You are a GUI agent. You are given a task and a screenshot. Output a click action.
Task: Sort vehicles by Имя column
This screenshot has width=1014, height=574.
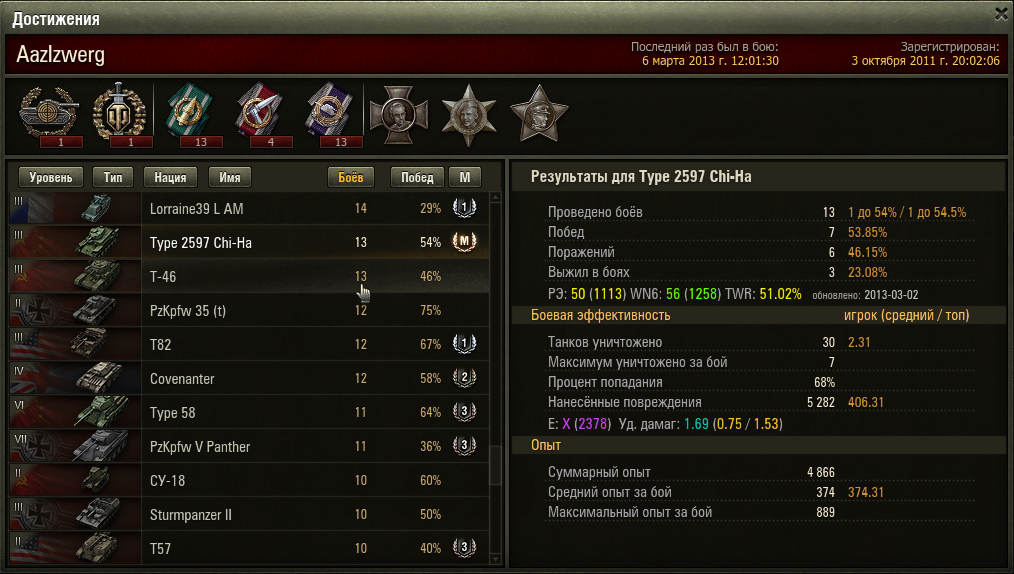pos(230,177)
